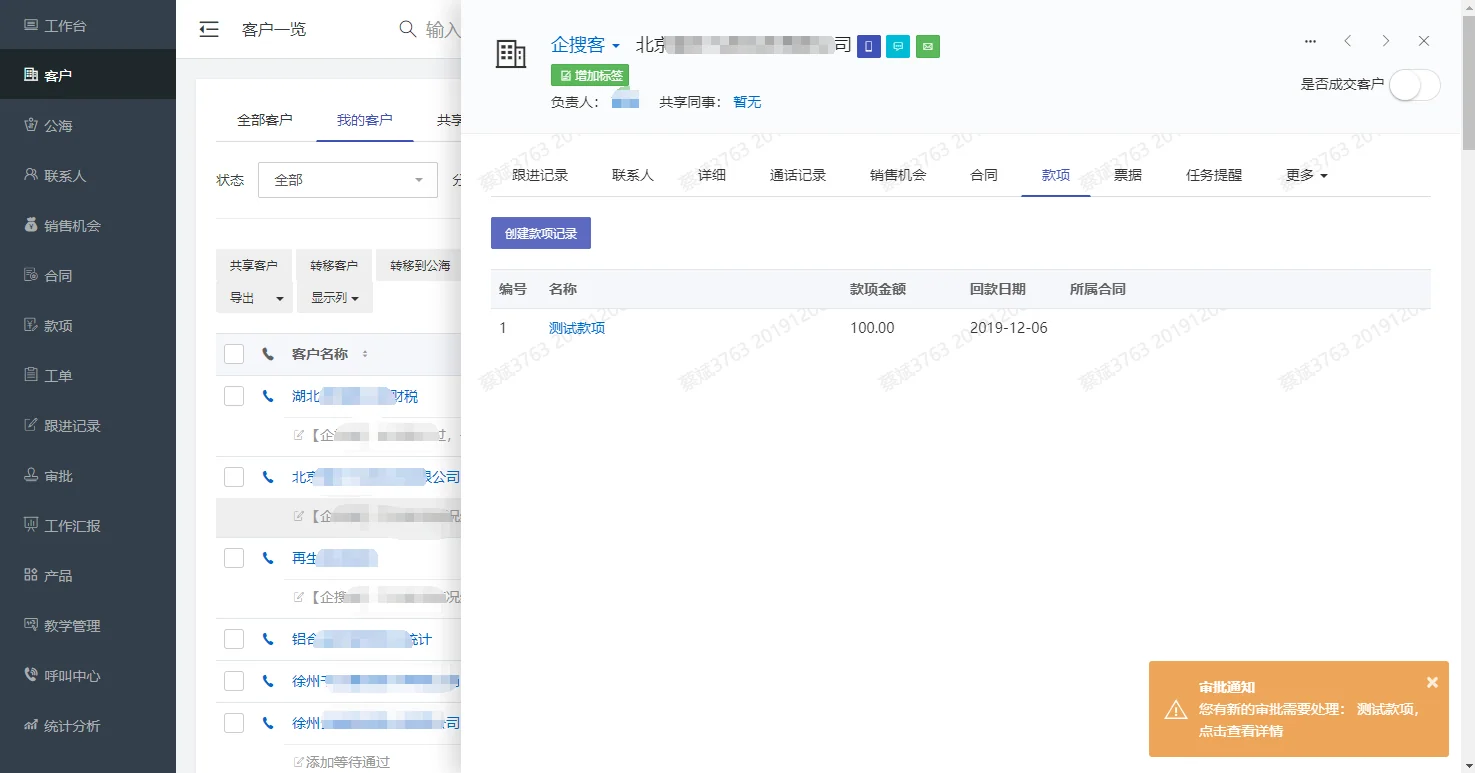
Task: Click the 2019-12-06 date cell
Action: (1009, 328)
